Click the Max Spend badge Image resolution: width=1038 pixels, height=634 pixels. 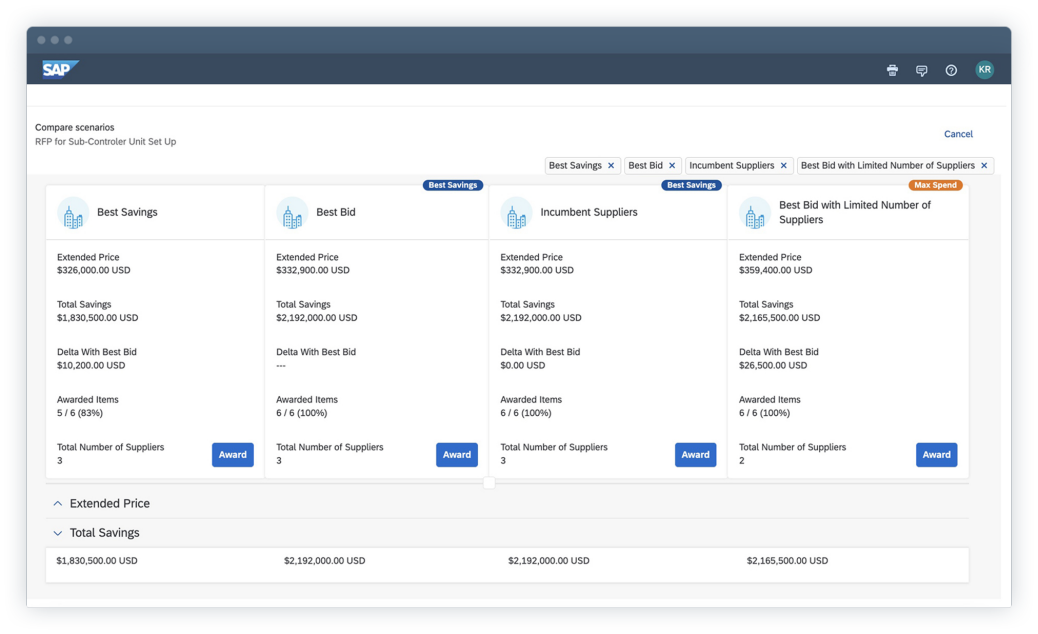click(935, 185)
